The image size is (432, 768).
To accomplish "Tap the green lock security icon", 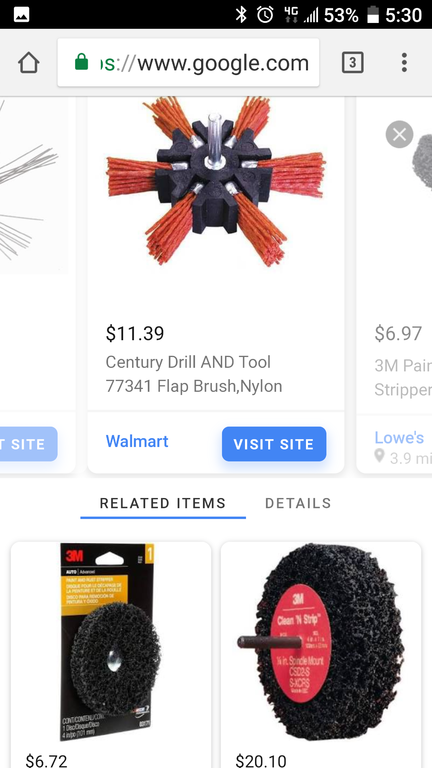I will click(81, 63).
